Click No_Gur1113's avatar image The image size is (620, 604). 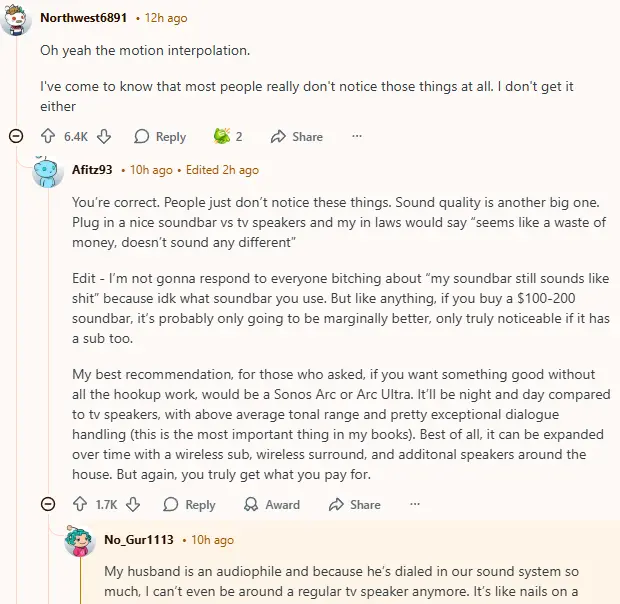(x=80, y=541)
